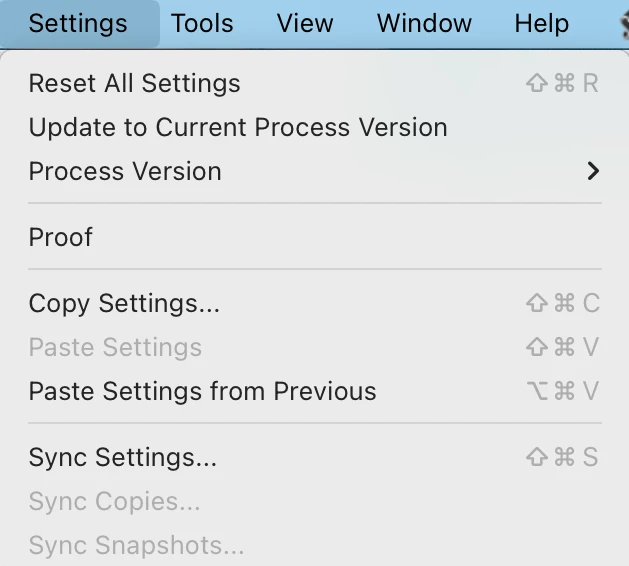Viewport: 629px width, 566px height.
Task: Click the disabled Sync Copies… item
Action: click(x=114, y=501)
